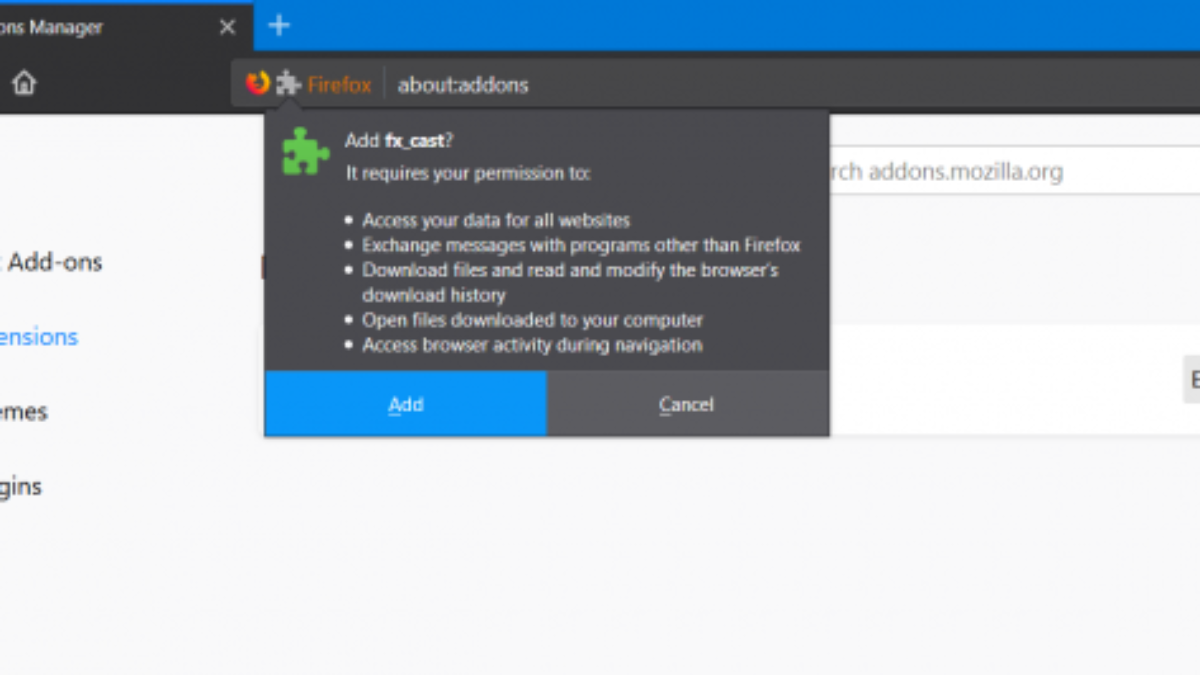Click 'Access your data for all websites' text
This screenshot has height=675, width=1200.
pos(496,220)
